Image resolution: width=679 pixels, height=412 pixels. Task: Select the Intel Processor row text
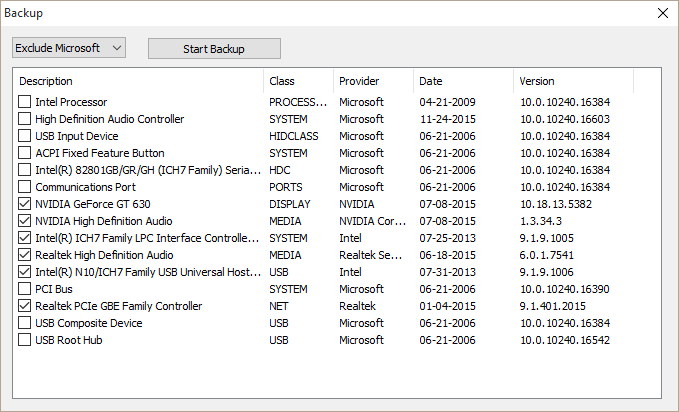click(71, 102)
